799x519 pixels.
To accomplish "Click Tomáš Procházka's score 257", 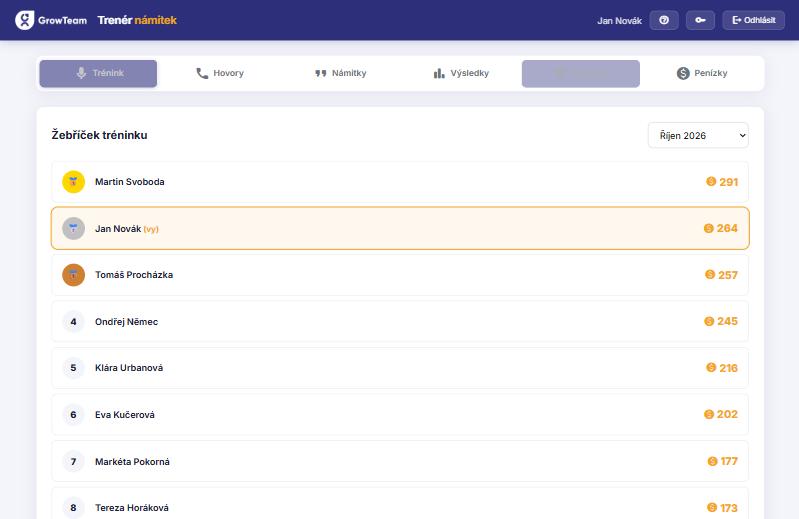I will 728,275.
